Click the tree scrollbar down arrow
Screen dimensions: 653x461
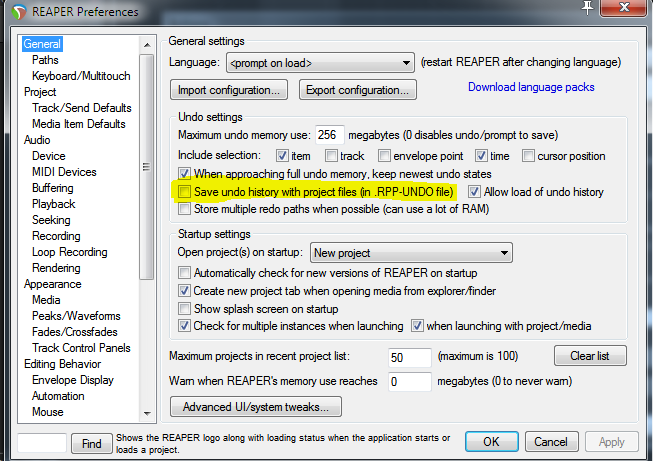coord(147,414)
